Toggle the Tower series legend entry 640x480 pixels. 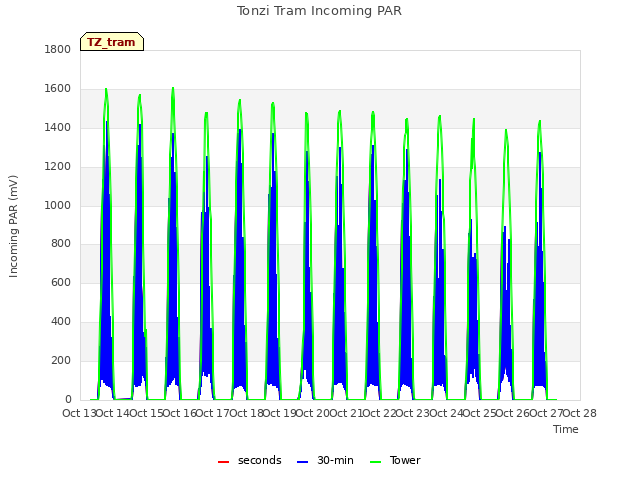[395, 460]
